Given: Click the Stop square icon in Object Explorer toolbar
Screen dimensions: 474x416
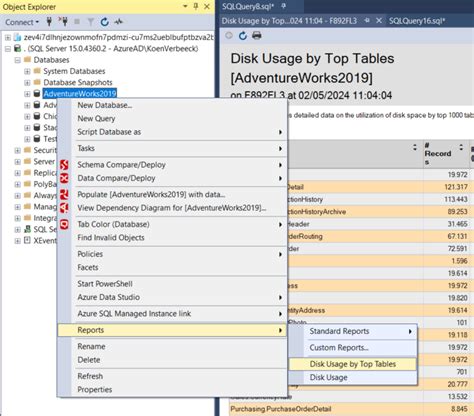Looking at the screenshot, I should click(x=77, y=22).
